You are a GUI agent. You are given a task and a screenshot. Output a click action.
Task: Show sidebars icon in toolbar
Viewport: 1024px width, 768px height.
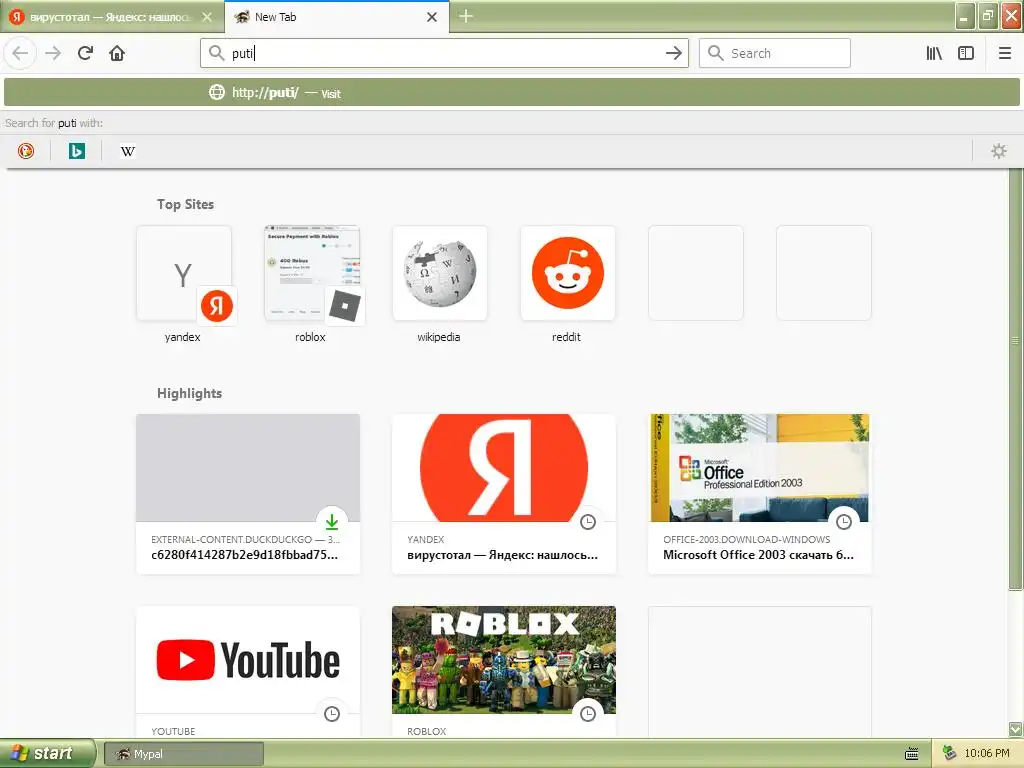point(966,53)
